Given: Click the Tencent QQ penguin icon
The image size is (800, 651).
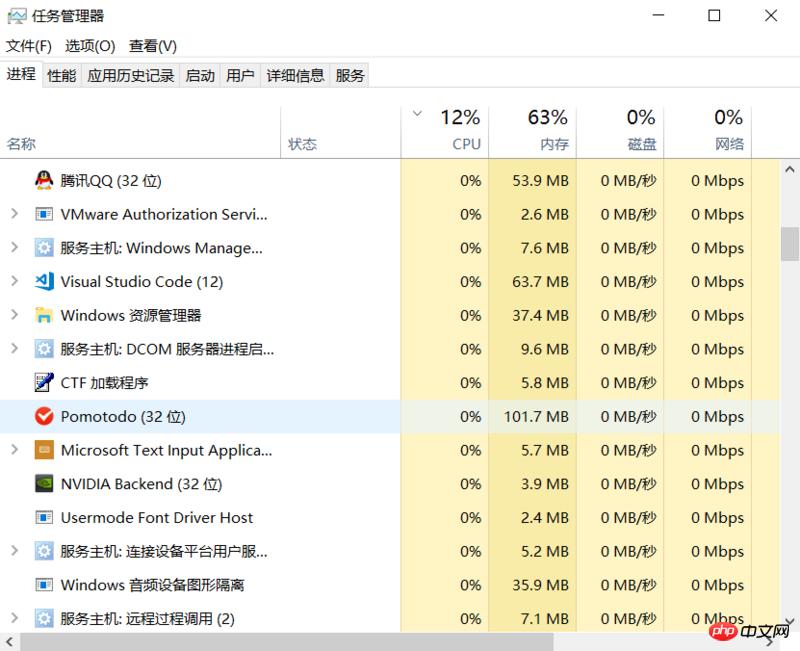Looking at the screenshot, I should tap(44, 181).
